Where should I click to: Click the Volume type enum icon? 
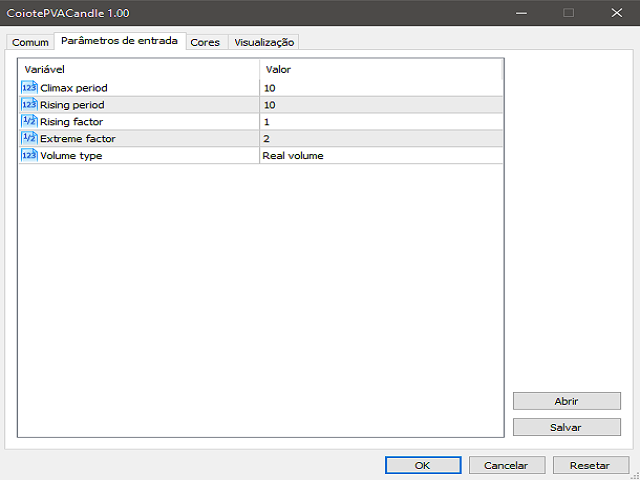tap(28, 155)
